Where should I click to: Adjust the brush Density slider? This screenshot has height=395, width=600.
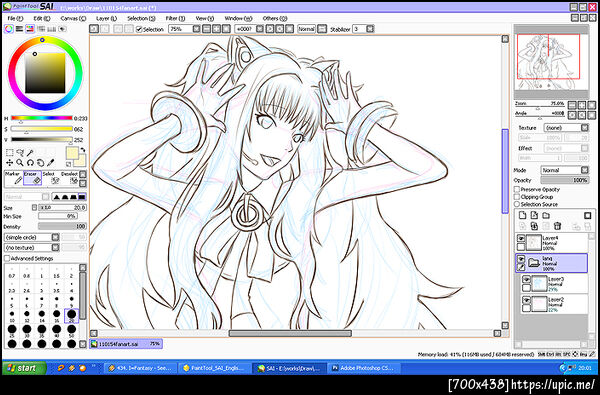[62, 226]
